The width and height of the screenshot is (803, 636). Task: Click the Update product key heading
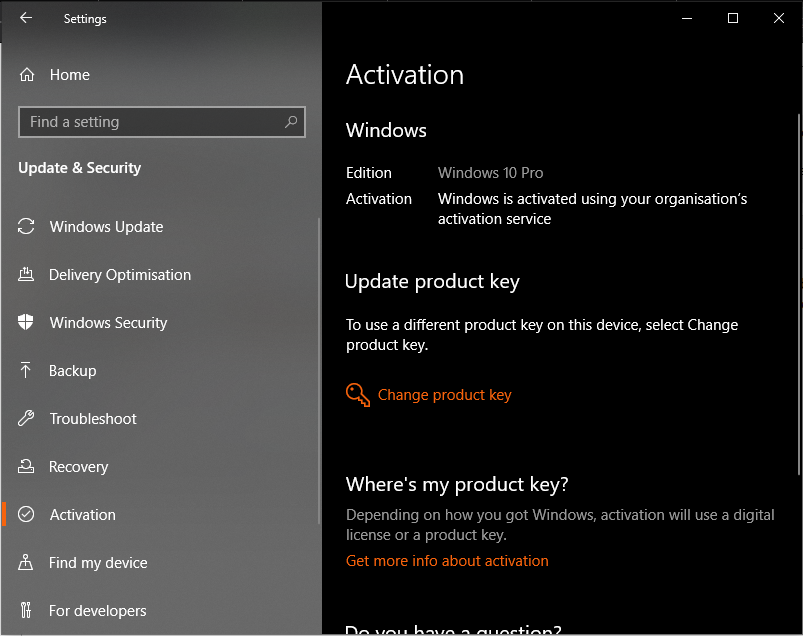tap(432, 282)
